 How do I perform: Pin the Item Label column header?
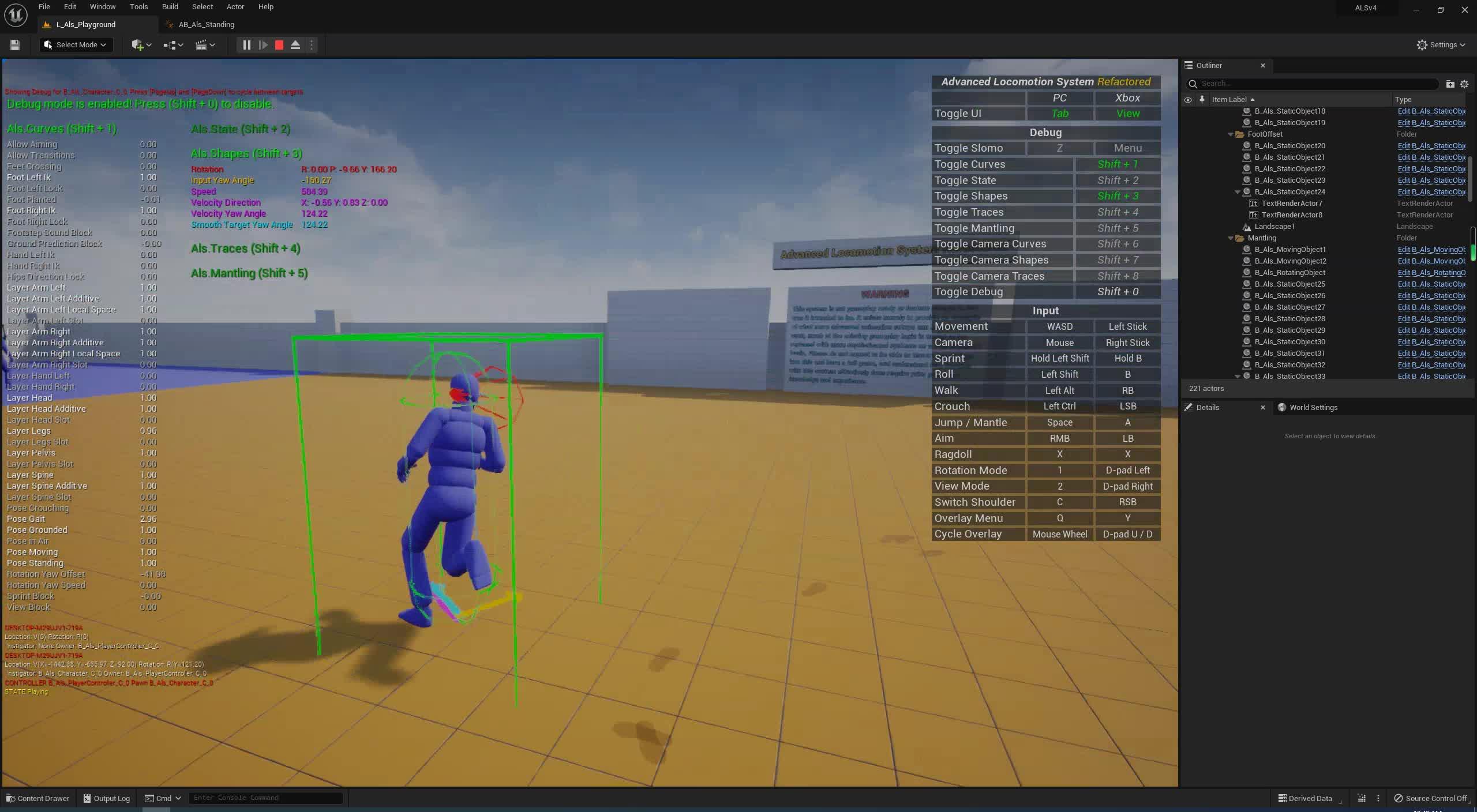[x=1201, y=99]
